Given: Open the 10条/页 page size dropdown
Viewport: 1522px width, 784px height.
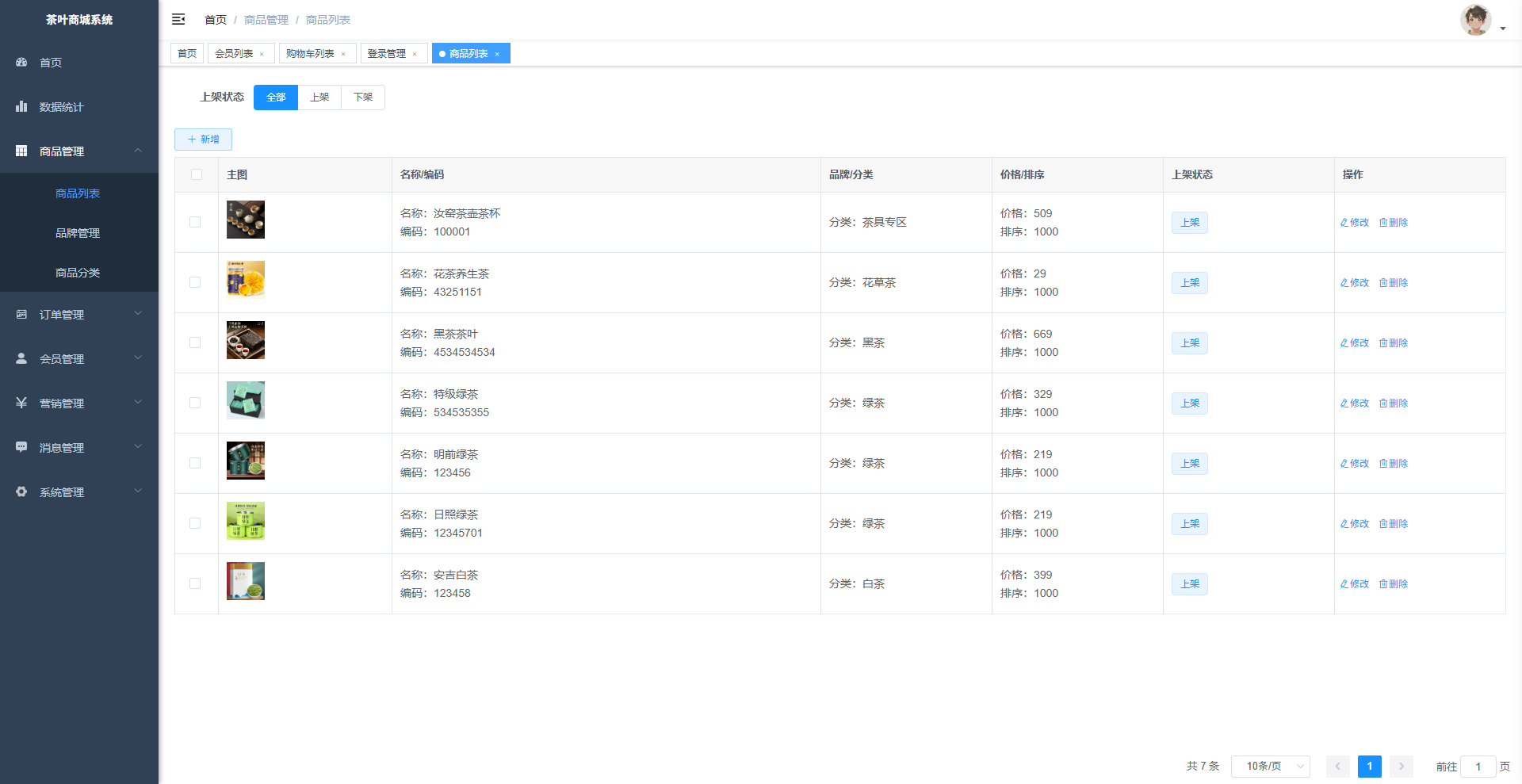Looking at the screenshot, I should point(1270,766).
